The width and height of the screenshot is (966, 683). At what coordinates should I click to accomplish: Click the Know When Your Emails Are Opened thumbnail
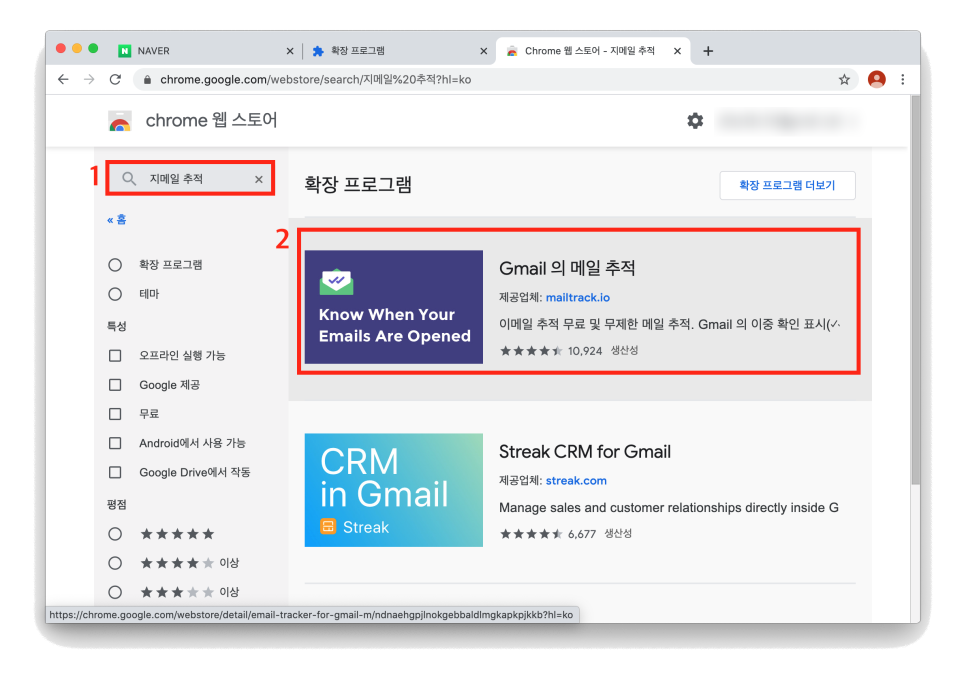(394, 307)
